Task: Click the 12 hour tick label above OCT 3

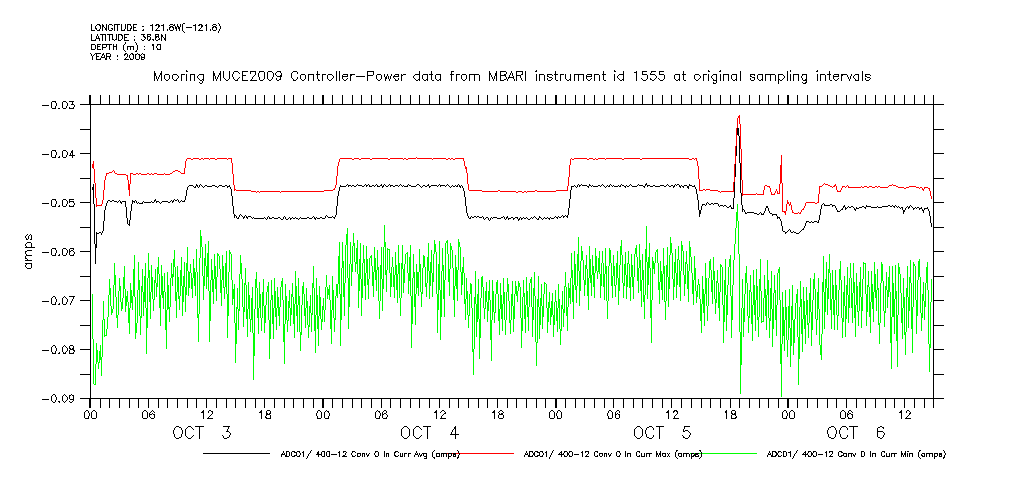Action: point(207,414)
